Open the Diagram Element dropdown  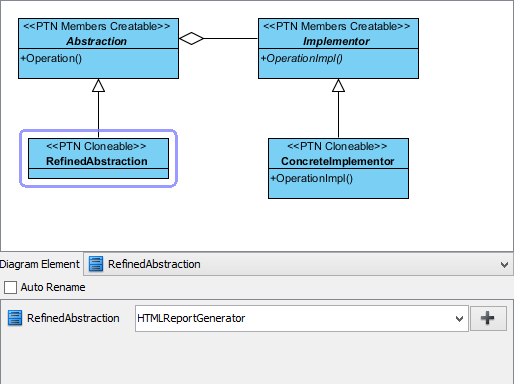click(x=298, y=264)
